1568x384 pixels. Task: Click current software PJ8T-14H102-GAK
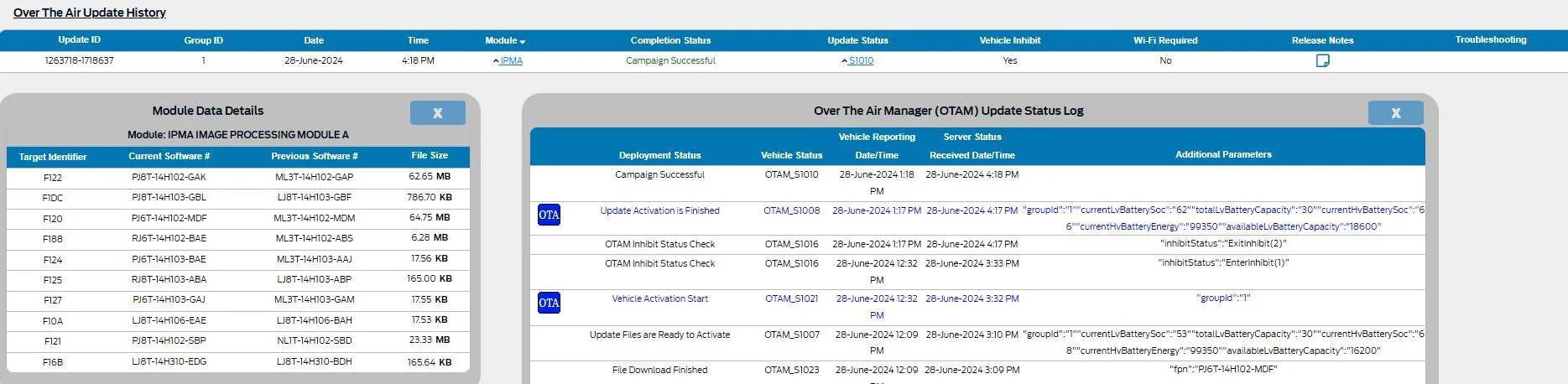(169, 177)
